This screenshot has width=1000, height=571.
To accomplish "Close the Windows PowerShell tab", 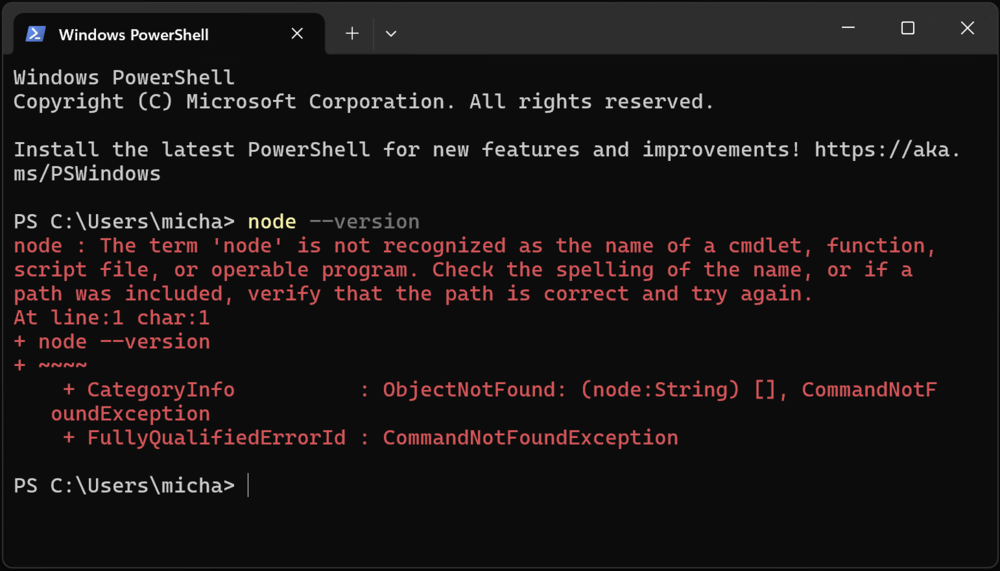I will tap(297, 34).
